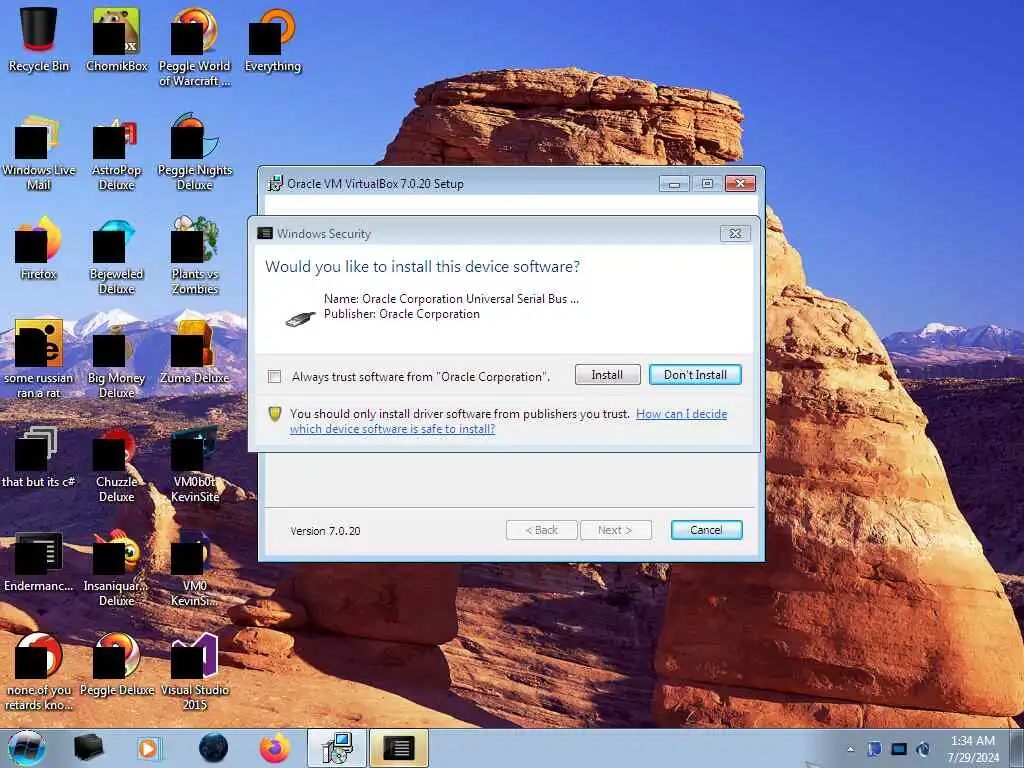Close the Windows Security dialog
1024x768 pixels.
(x=735, y=234)
